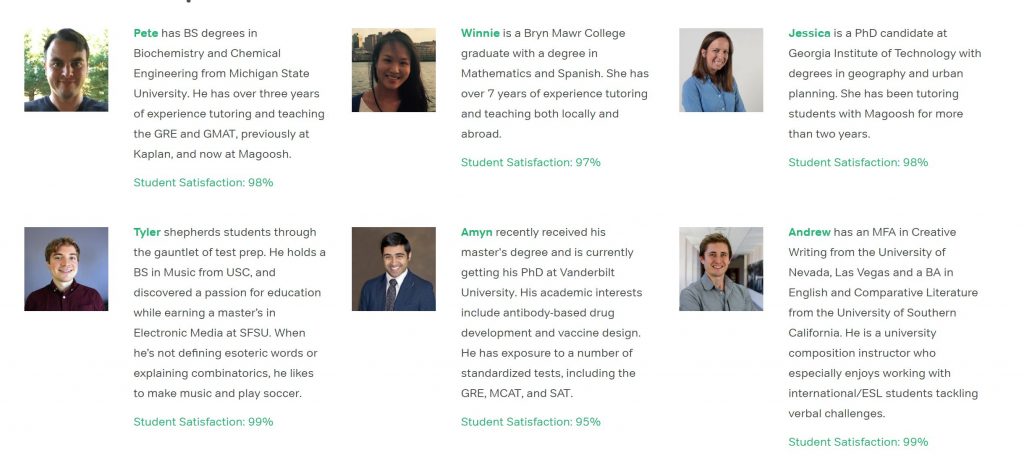The image size is (1024, 463).
Task: Click Tyler's Student Satisfaction 99% text
Action: click(203, 422)
